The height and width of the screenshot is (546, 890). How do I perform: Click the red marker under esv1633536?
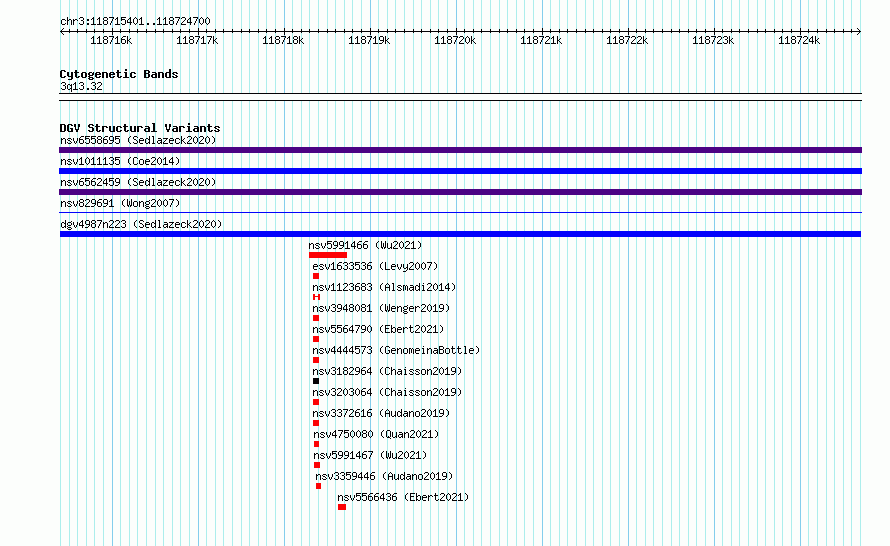[x=316, y=276]
